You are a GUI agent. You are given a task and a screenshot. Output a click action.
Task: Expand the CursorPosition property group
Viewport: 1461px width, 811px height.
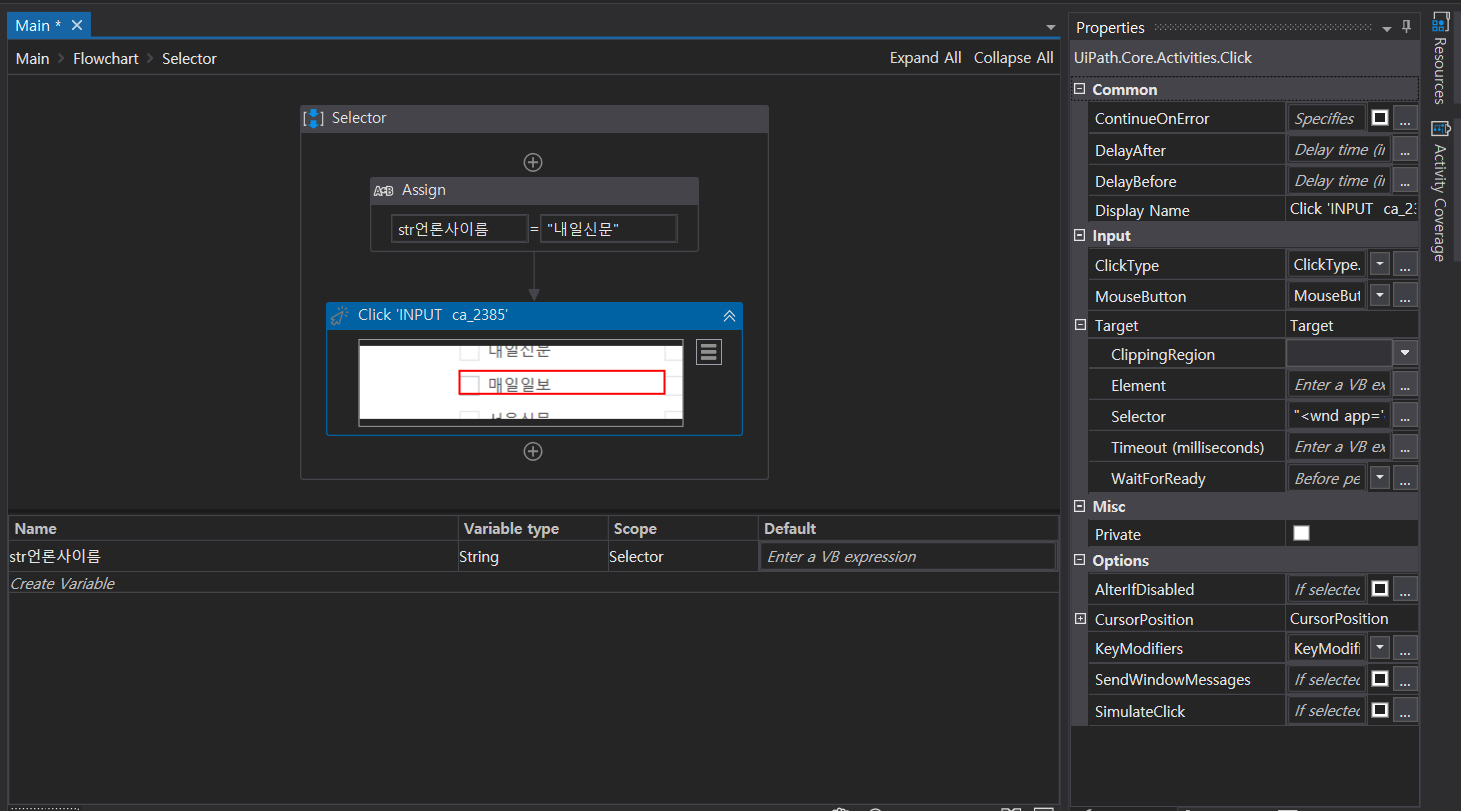(1079, 619)
